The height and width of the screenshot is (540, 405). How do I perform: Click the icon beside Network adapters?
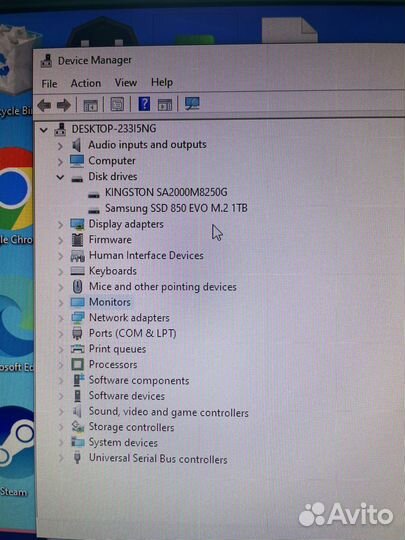[77, 318]
